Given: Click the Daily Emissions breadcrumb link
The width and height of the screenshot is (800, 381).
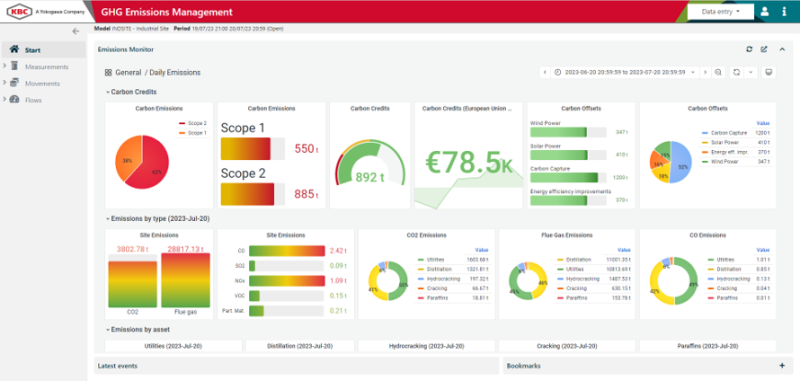Looking at the screenshot, I should (175, 72).
